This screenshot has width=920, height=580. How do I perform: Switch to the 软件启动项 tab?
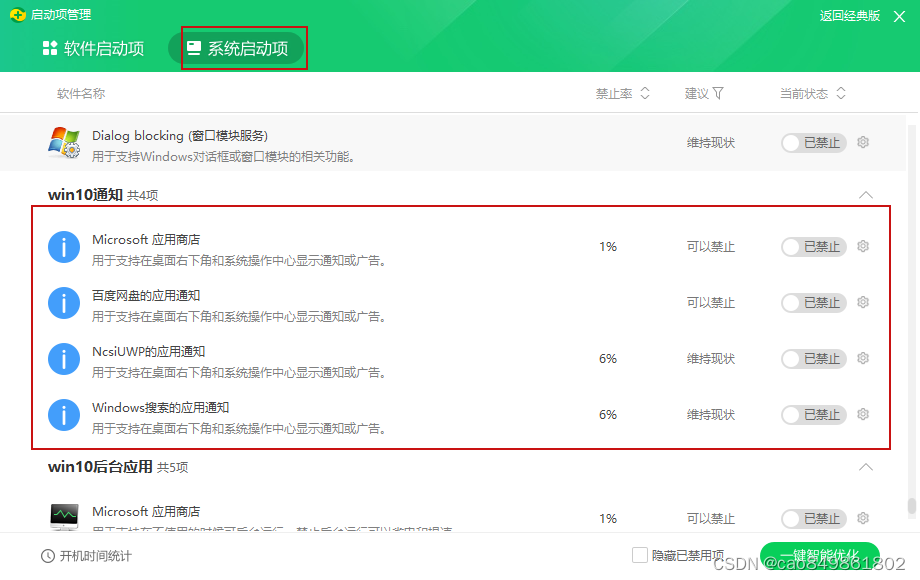click(93, 48)
